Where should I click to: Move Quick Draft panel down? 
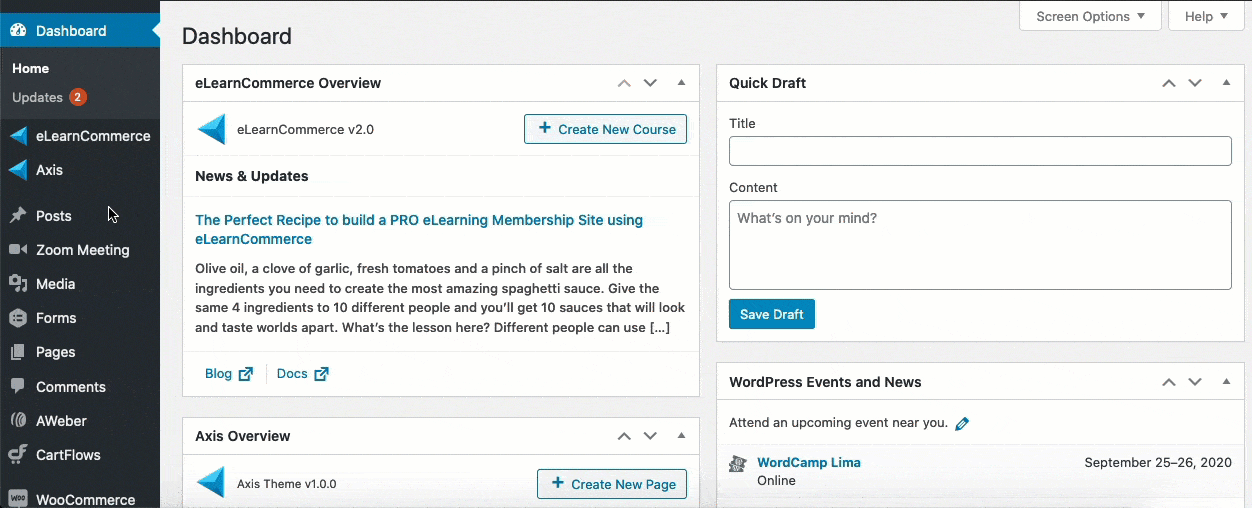[1194, 83]
